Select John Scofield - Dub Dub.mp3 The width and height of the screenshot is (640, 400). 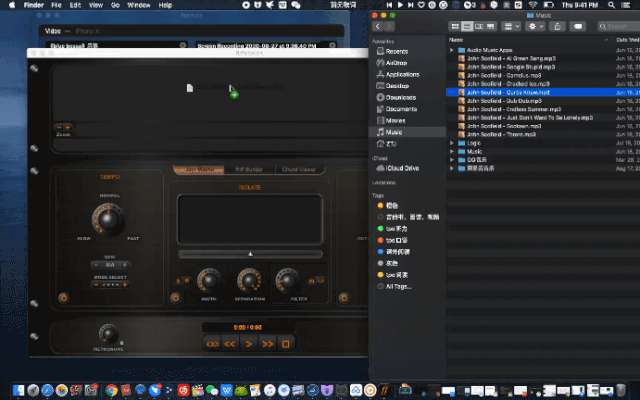coord(504,101)
